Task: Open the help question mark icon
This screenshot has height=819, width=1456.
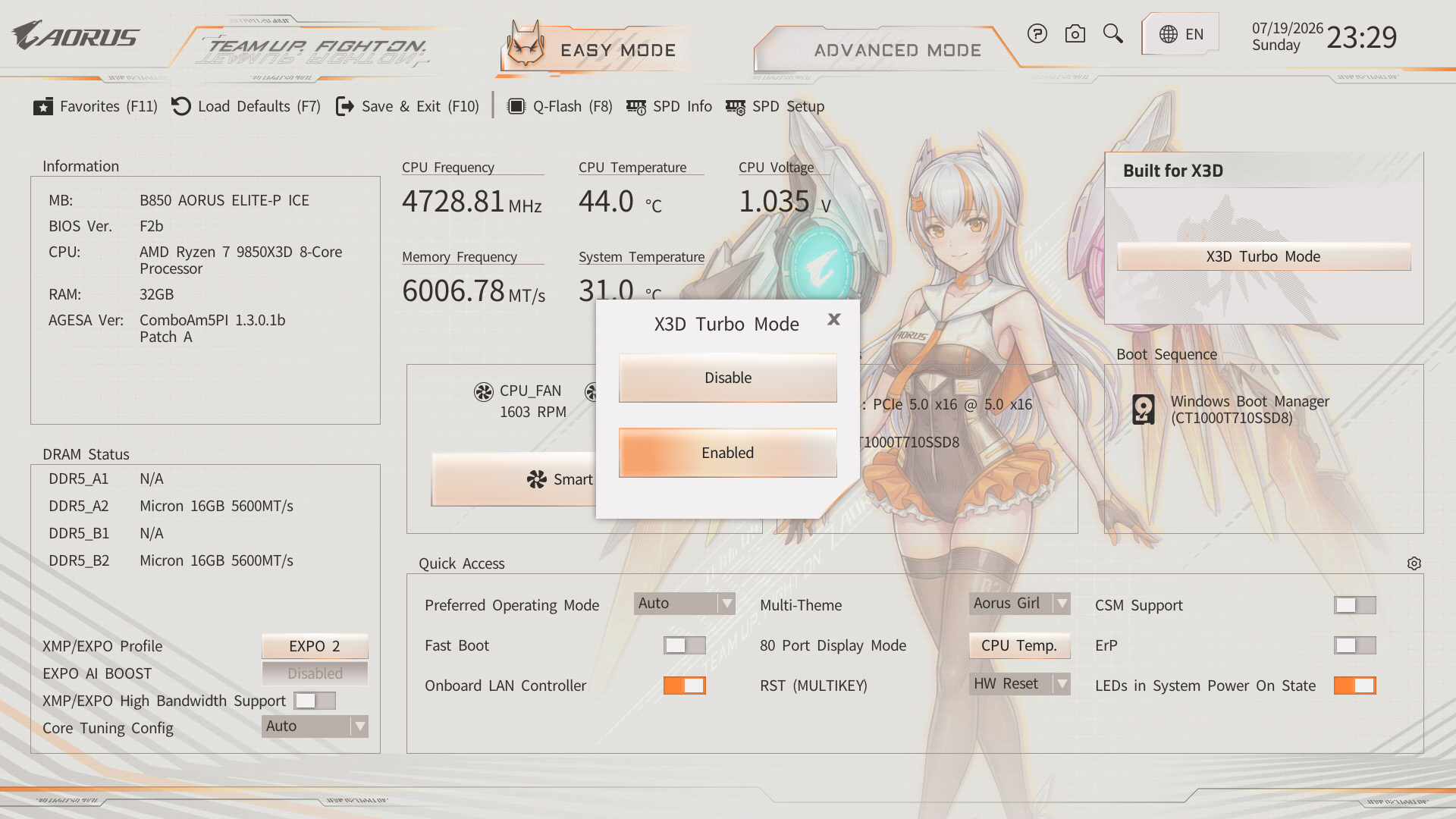Action: tap(1037, 33)
